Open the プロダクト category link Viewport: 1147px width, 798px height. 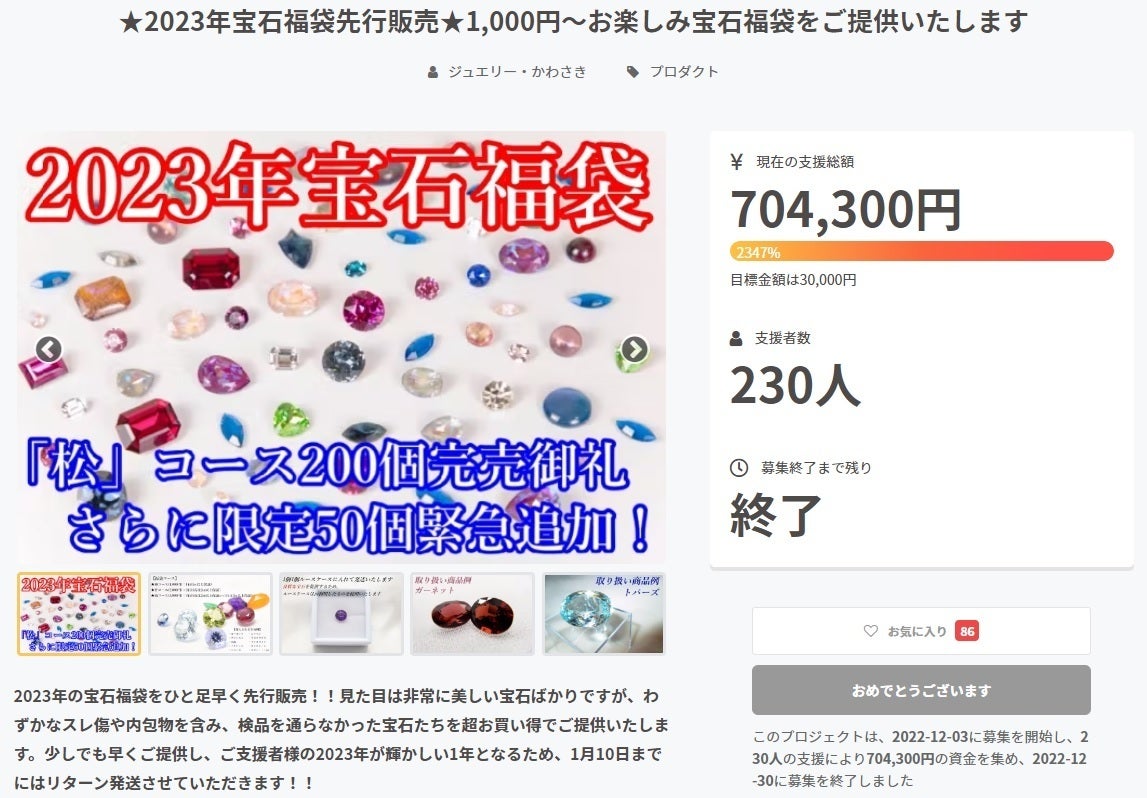[684, 72]
